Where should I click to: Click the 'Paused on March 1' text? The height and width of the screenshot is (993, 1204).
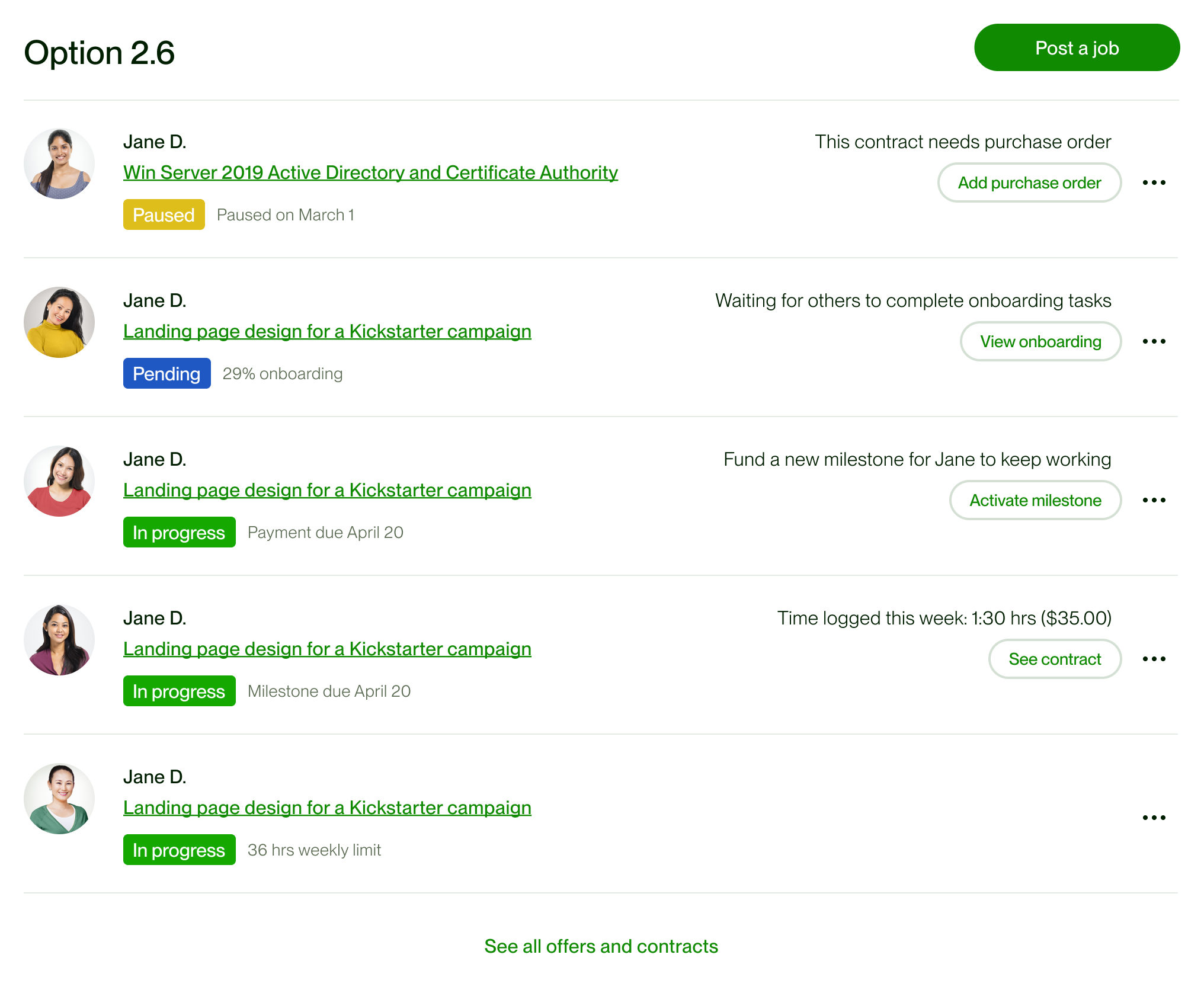pos(286,214)
